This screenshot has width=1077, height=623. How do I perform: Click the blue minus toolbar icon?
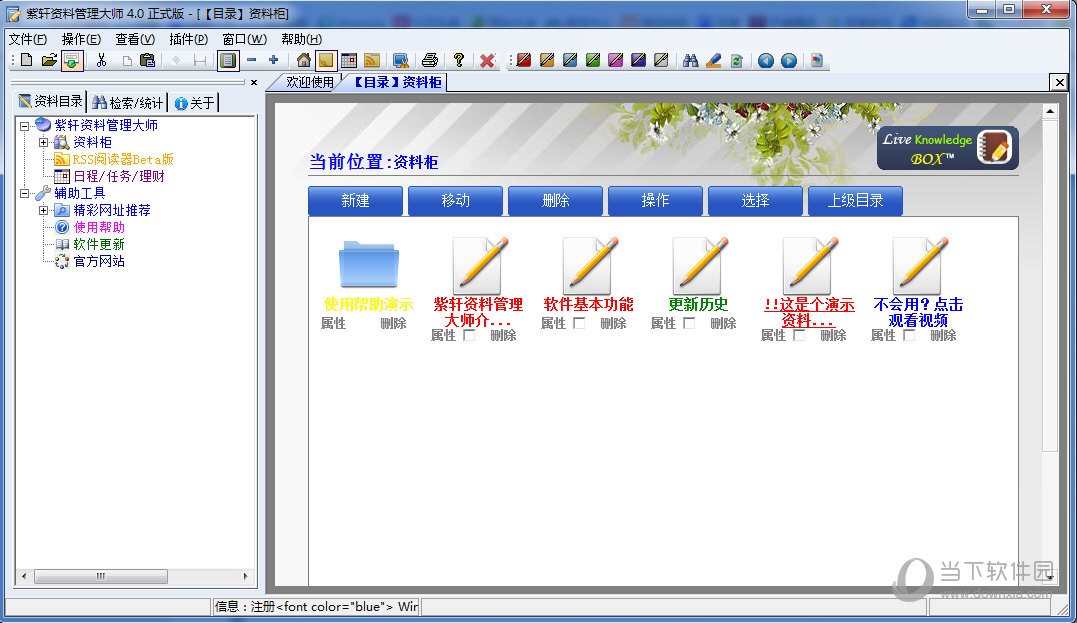pyautogui.click(x=251, y=60)
